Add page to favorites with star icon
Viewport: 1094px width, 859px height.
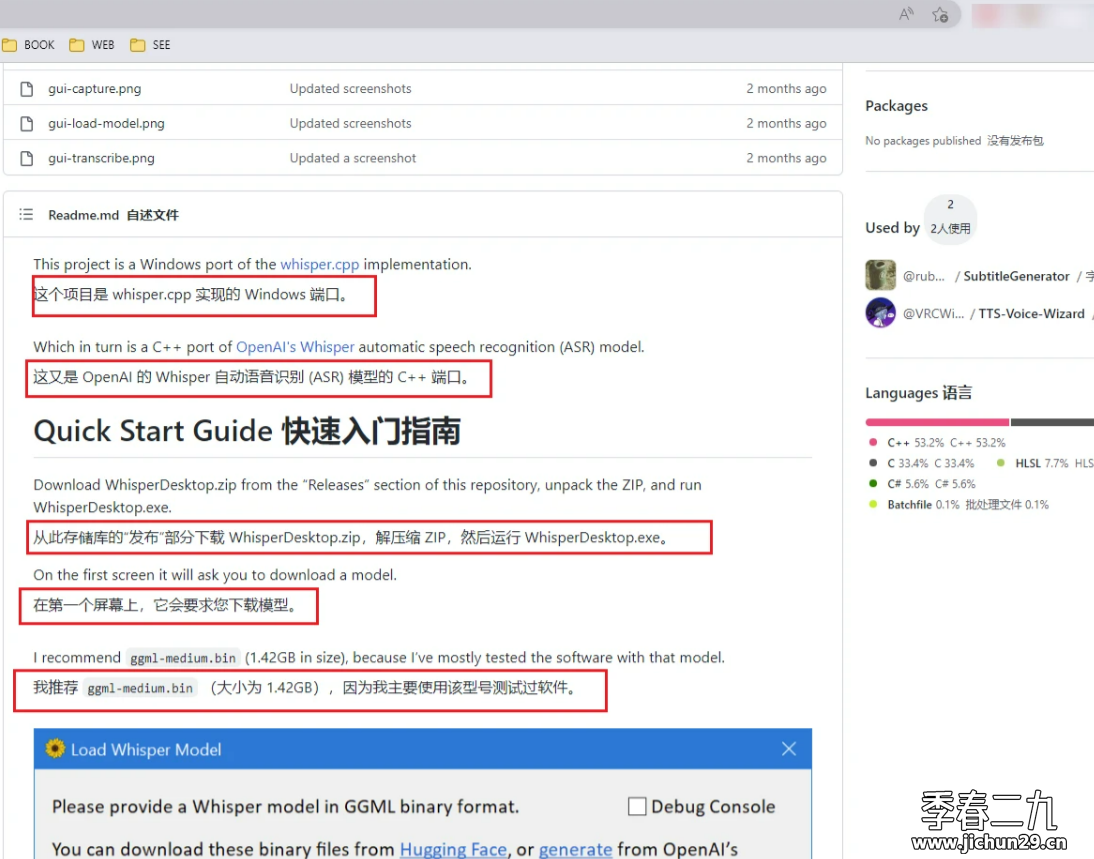click(940, 15)
